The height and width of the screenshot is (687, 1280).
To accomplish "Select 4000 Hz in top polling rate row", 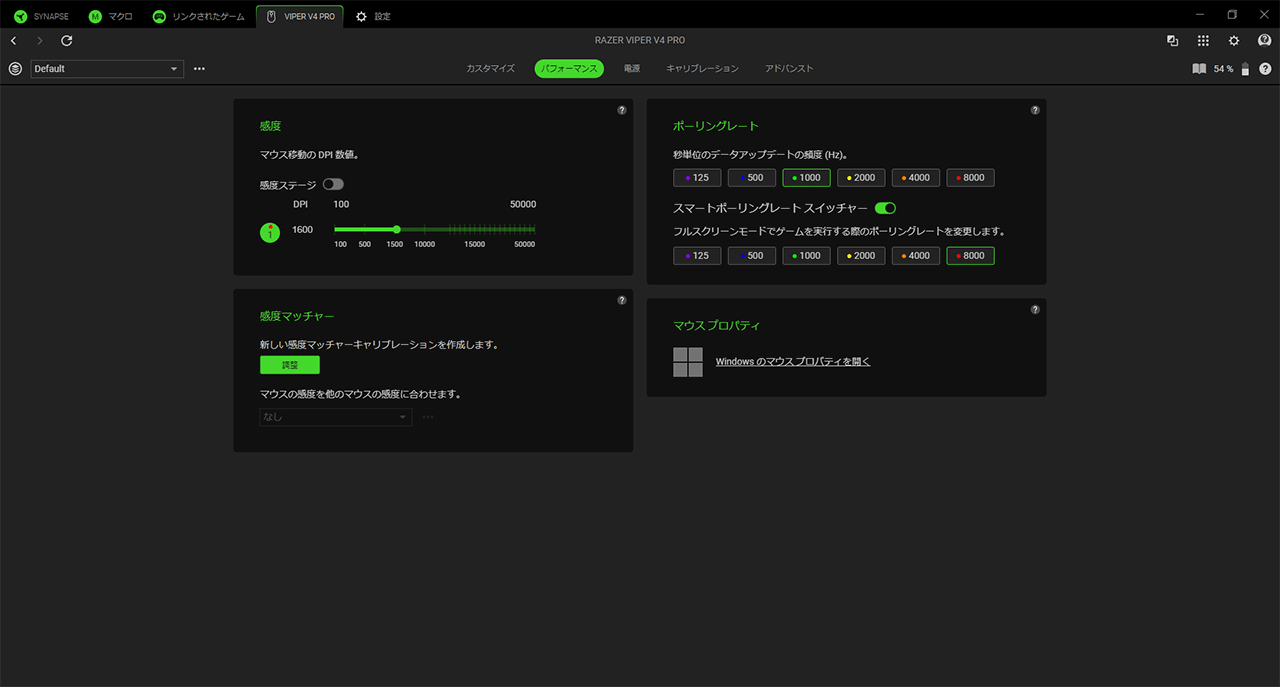I will [916, 178].
